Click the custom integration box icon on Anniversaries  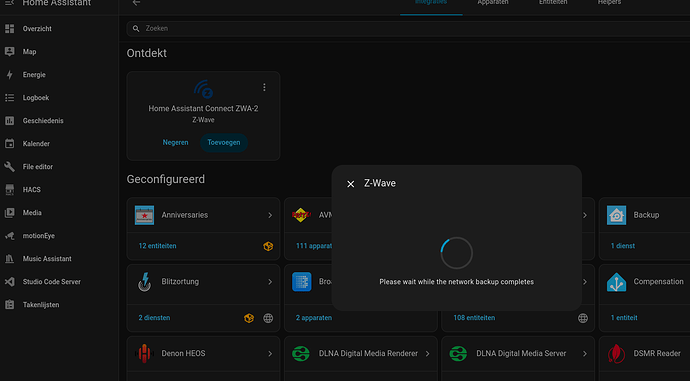tap(268, 246)
